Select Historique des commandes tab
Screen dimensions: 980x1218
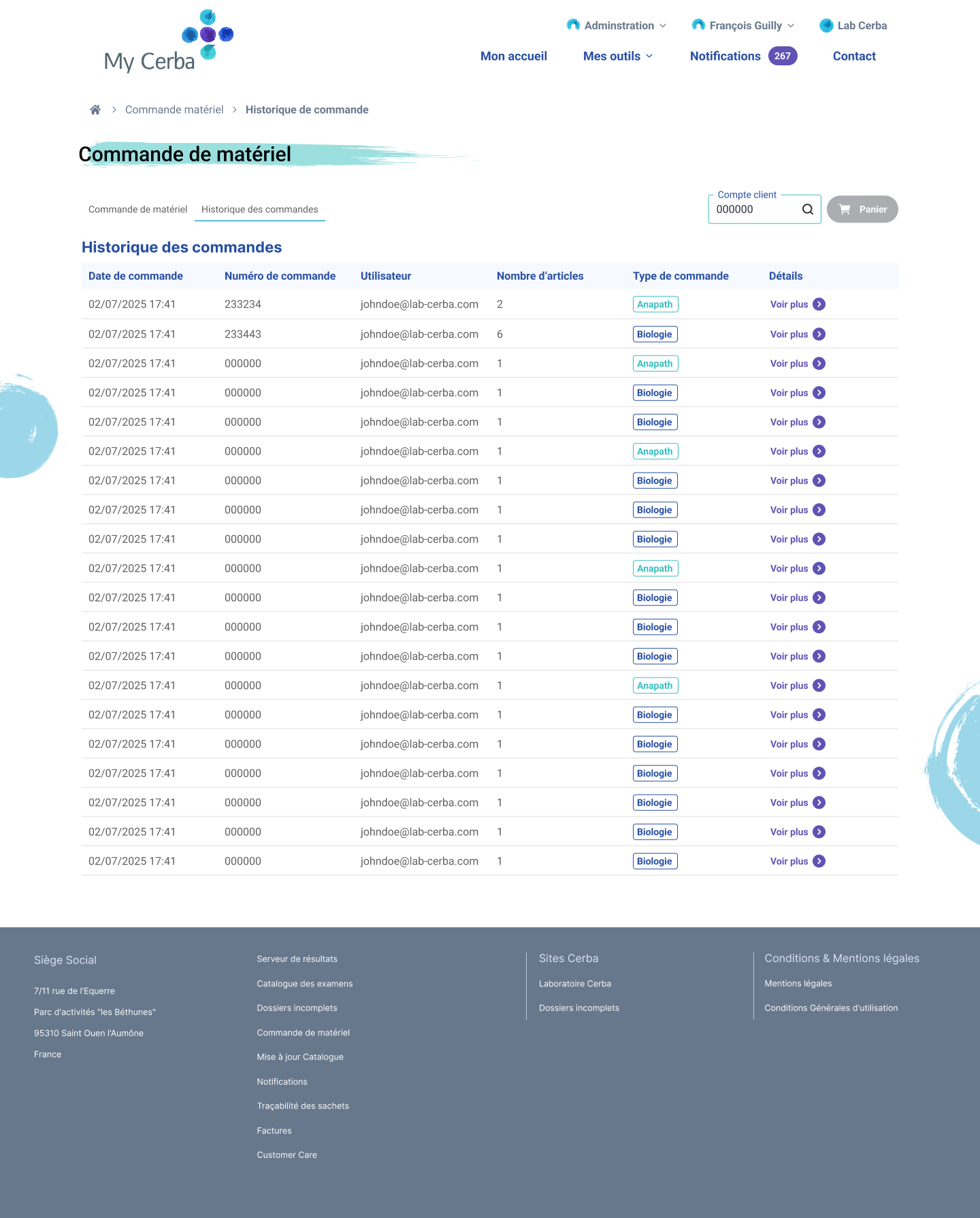point(260,209)
